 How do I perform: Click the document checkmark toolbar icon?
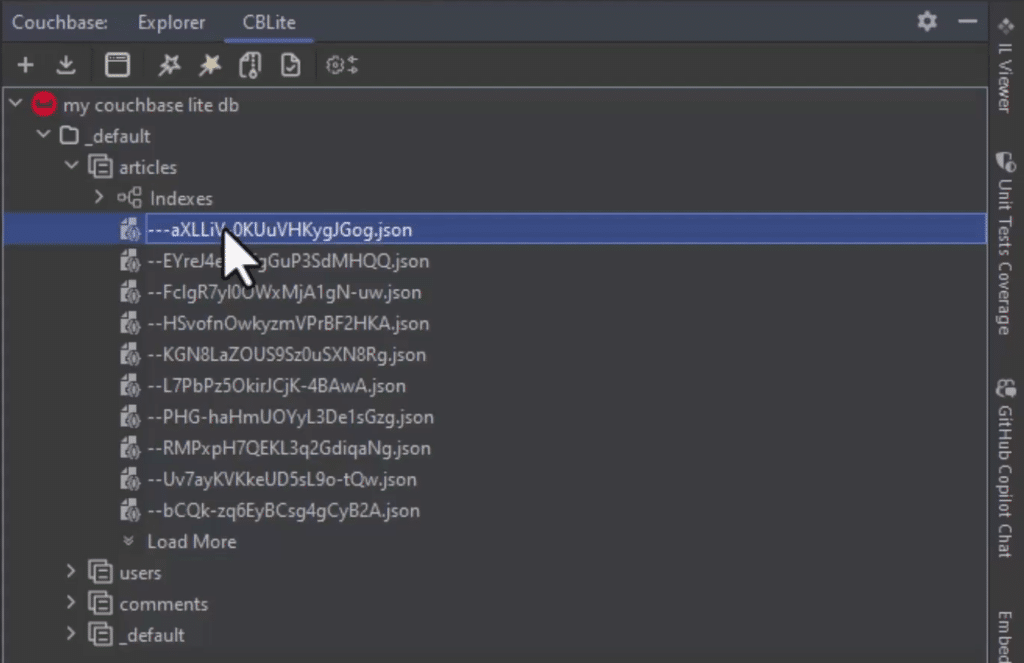pyautogui.click(x=290, y=66)
